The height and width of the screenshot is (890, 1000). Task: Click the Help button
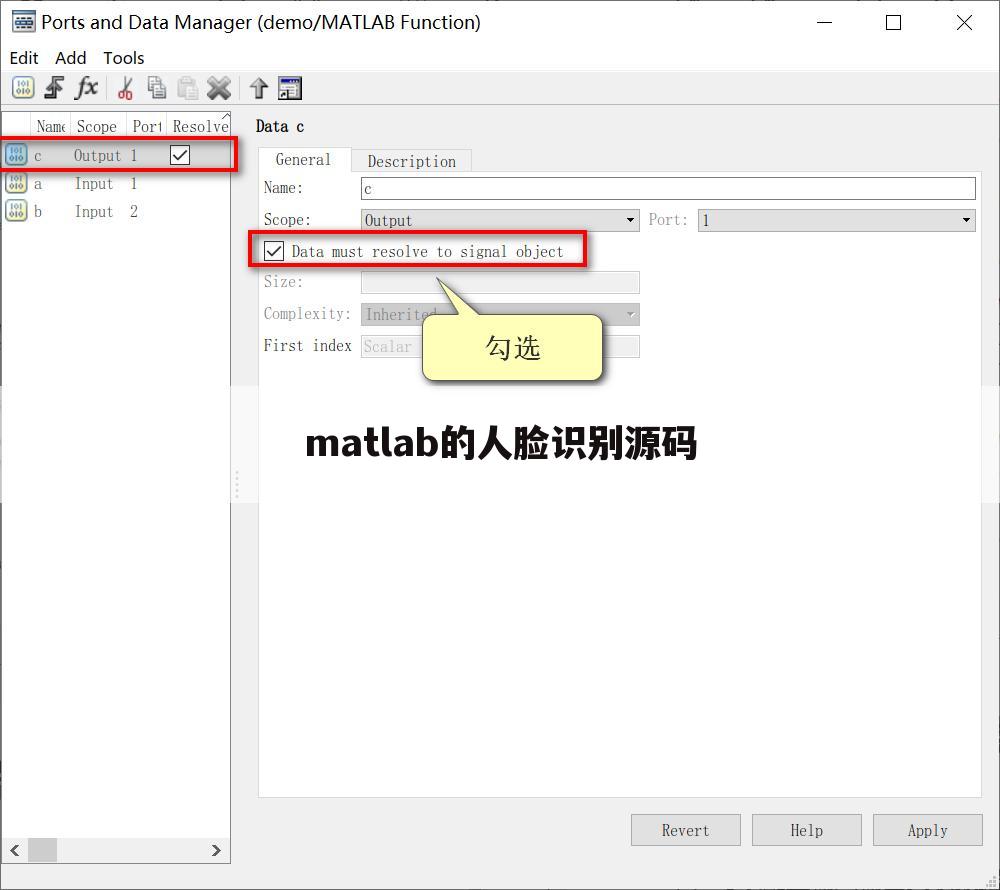point(807,830)
